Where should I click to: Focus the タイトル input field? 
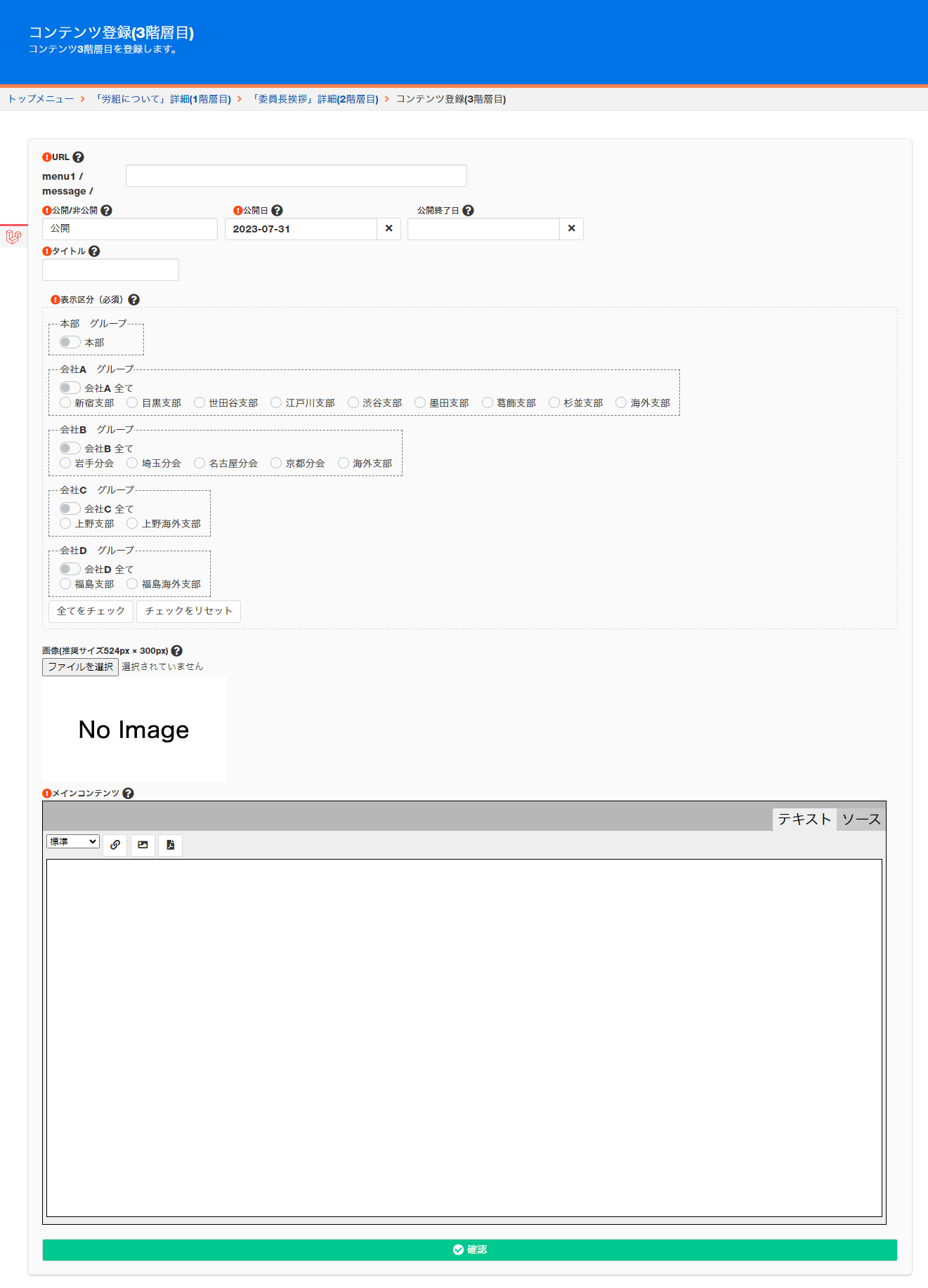[110, 270]
